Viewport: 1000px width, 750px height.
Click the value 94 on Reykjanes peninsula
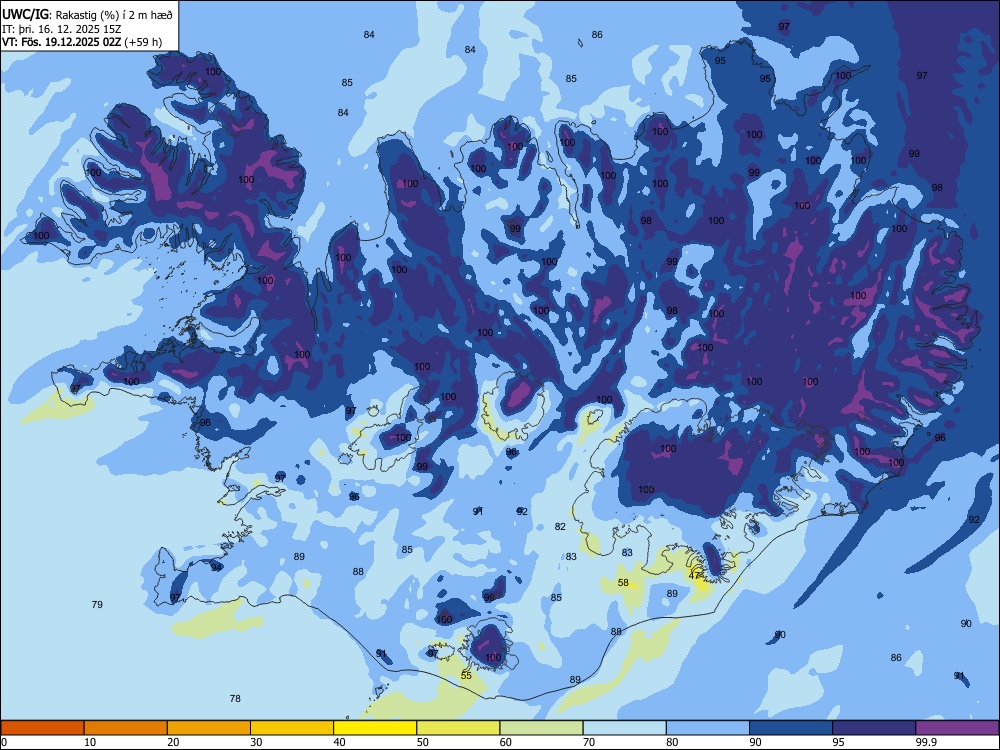pyautogui.click(x=216, y=567)
